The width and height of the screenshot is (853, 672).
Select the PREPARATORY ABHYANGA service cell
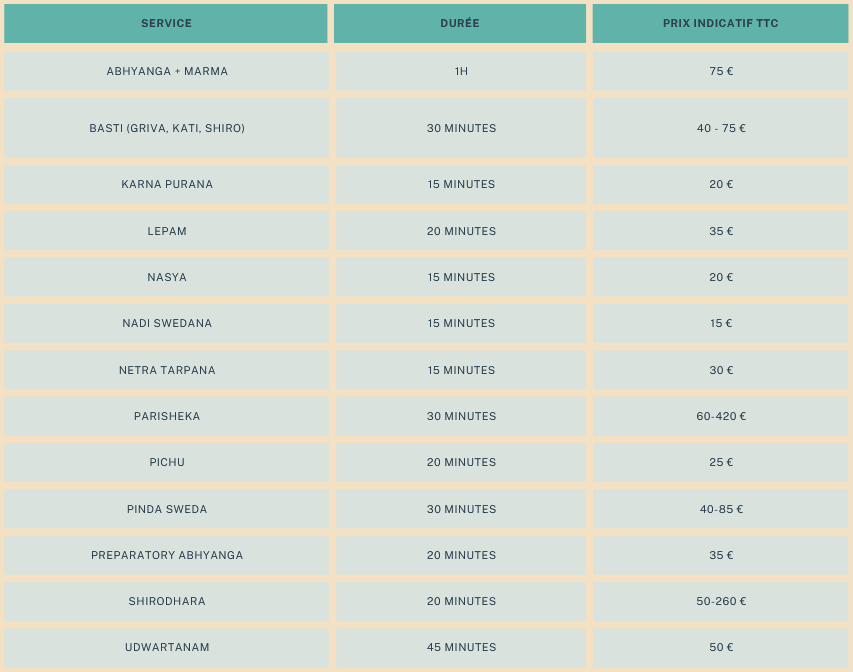tap(167, 555)
